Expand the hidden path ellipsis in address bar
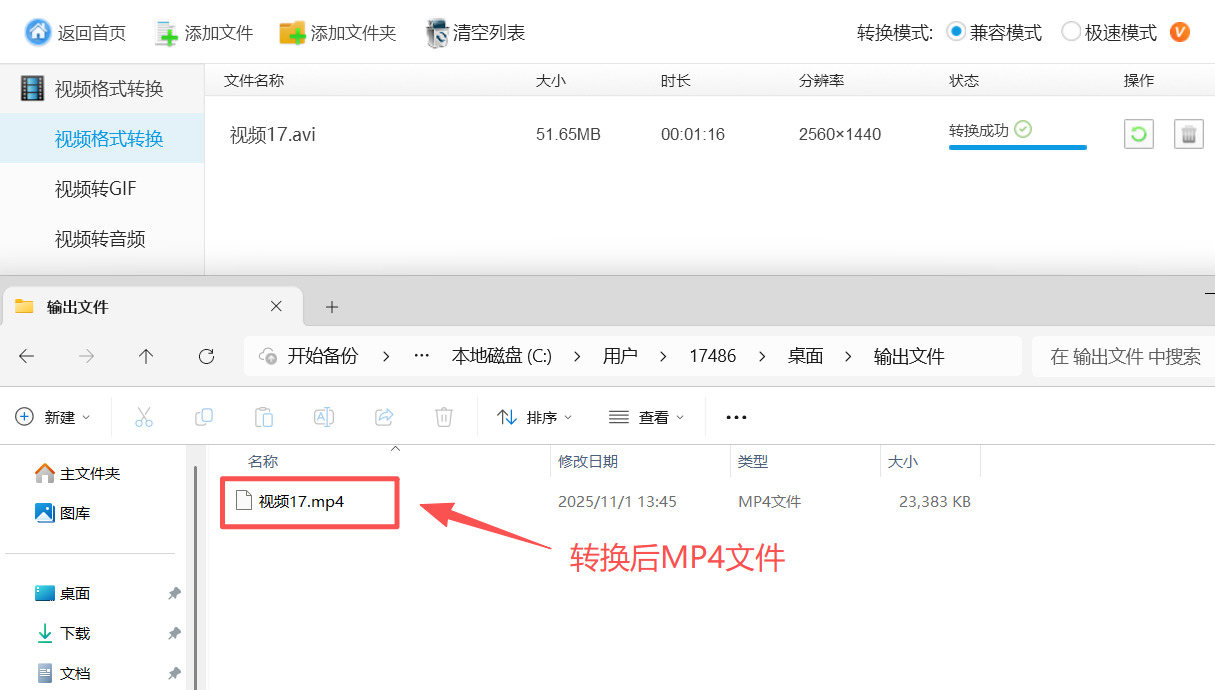 (x=422, y=356)
